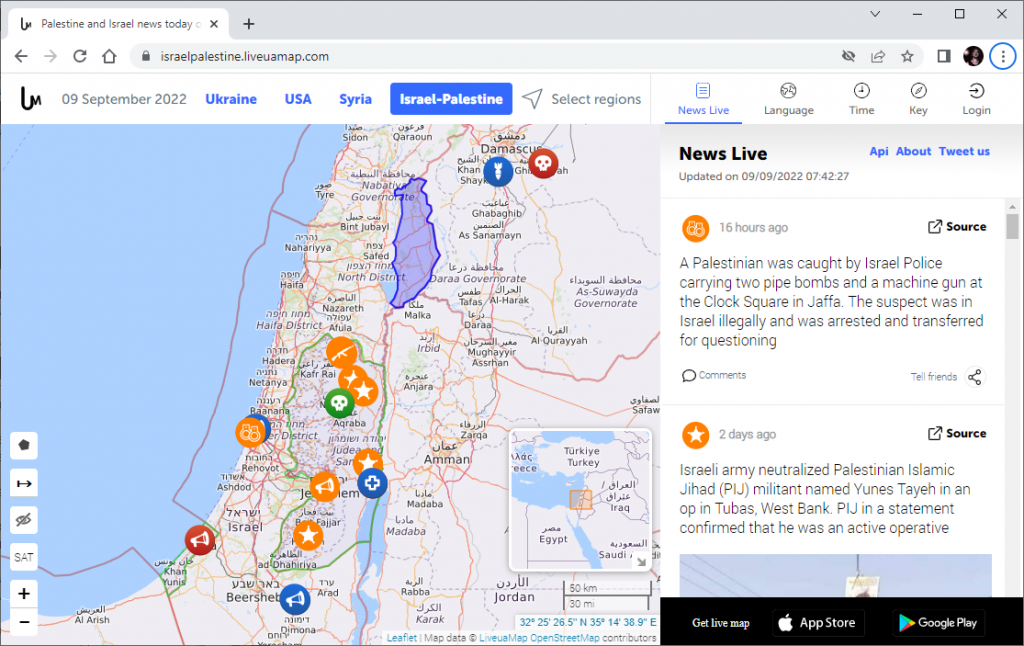This screenshot has height=646, width=1024.
Task: Click the distance measurement arrow tool
Action: [23, 482]
